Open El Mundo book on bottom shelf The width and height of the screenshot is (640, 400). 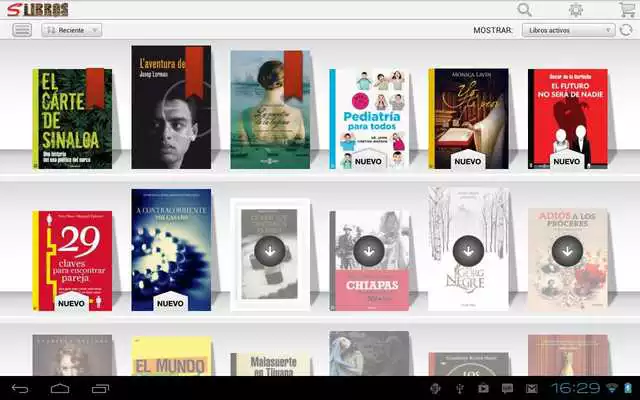pyautogui.click(x=171, y=356)
